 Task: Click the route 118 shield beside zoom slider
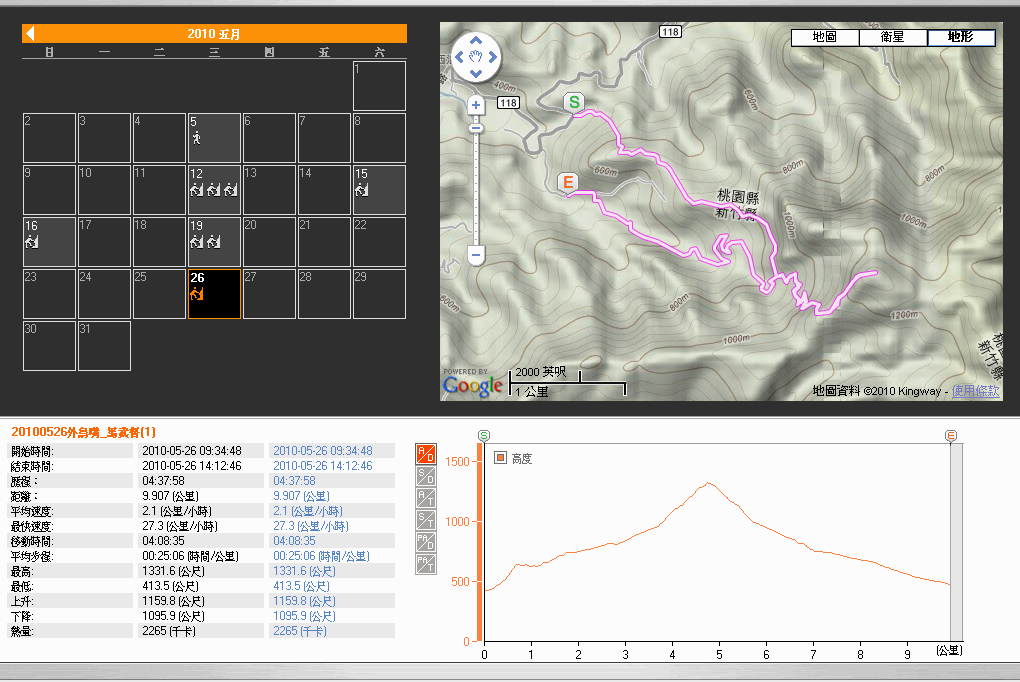508,103
